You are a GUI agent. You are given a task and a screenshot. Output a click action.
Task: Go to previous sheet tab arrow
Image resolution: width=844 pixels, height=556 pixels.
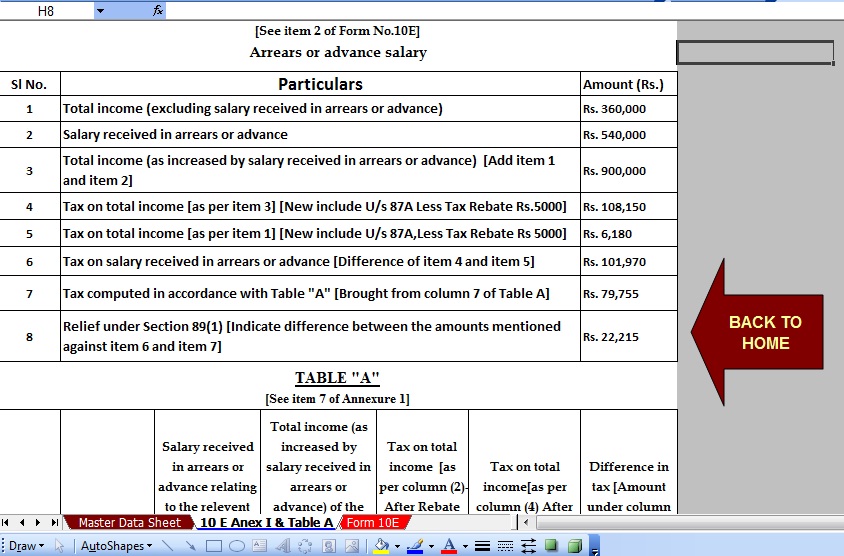pyautogui.click(x=22, y=522)
